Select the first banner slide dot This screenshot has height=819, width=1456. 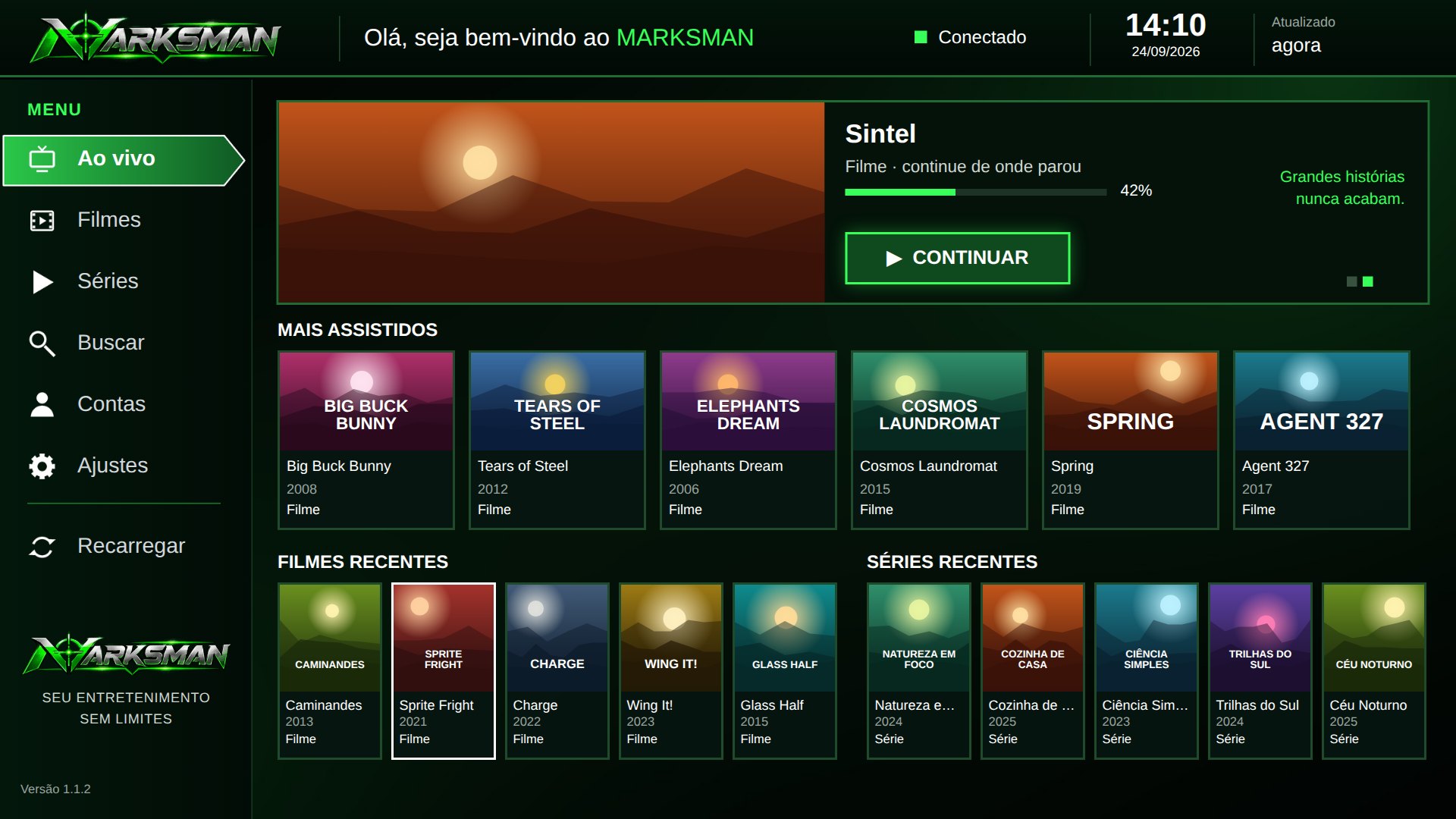(x=1351, y=282)
